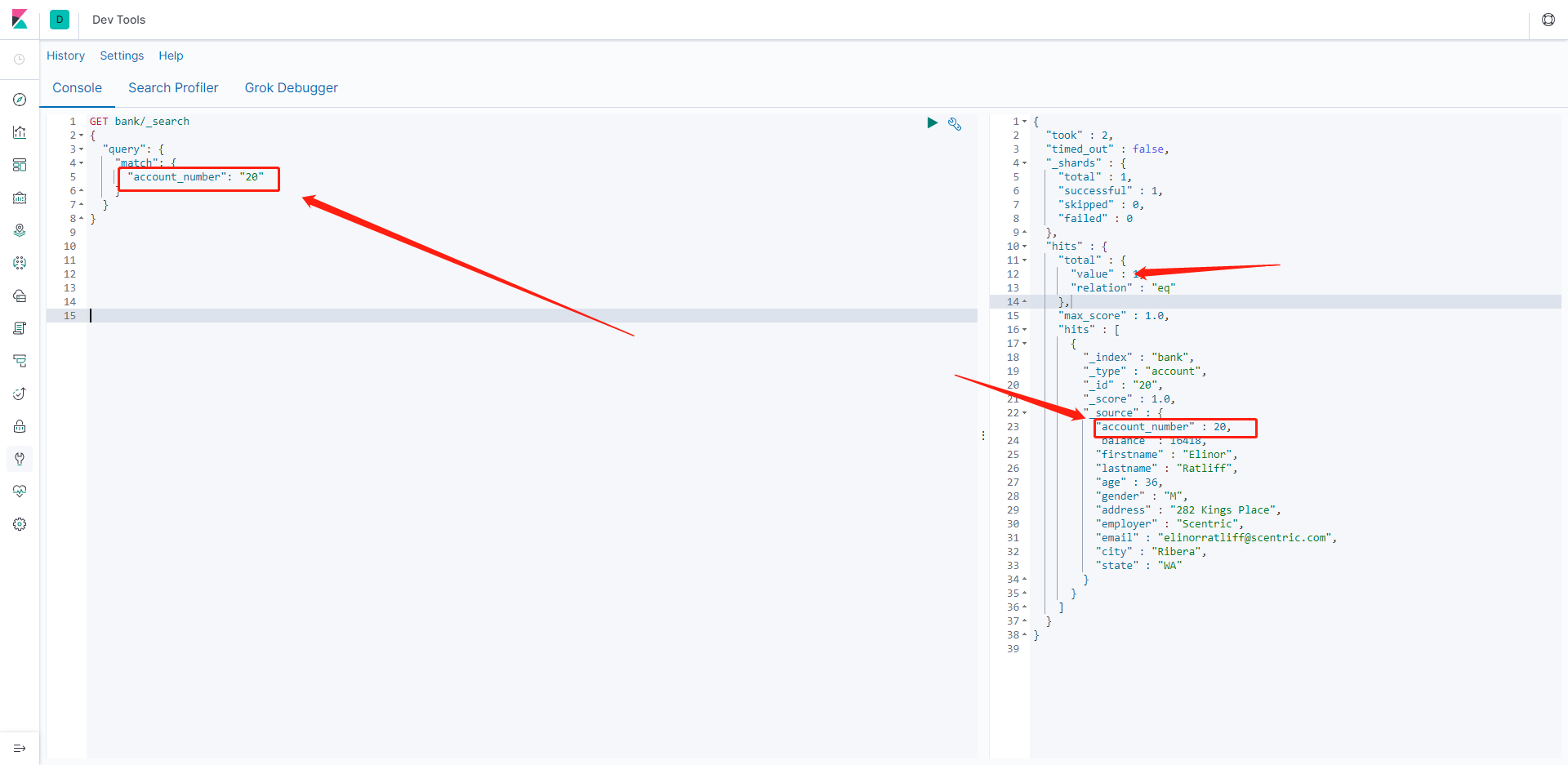
Task: Open Infrastructure icon in sidebar
Action: coord(20,296)
